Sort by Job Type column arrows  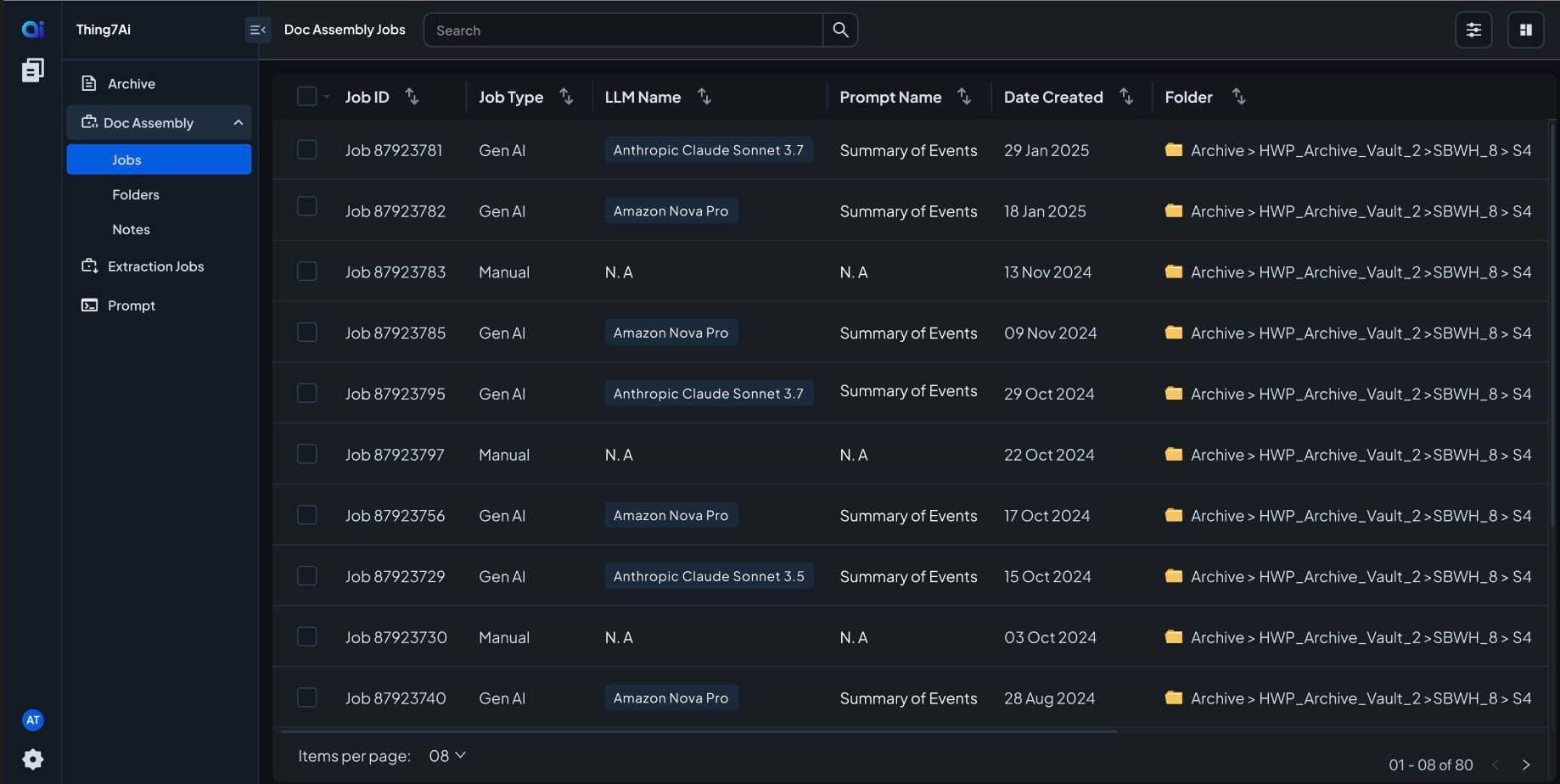tap(566, 97)
